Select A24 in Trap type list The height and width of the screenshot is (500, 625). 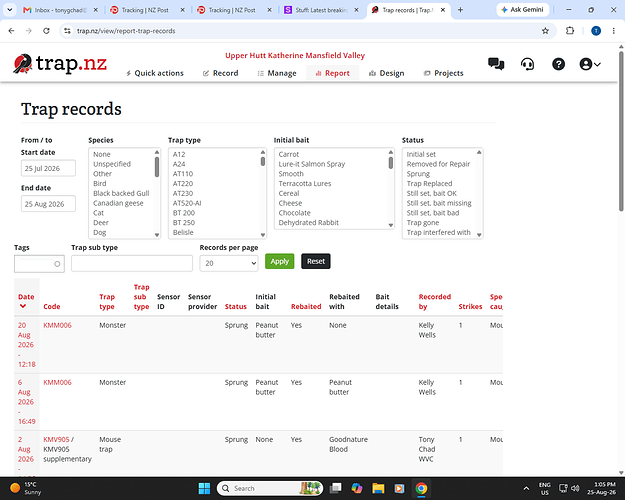(x=179, y=164)
